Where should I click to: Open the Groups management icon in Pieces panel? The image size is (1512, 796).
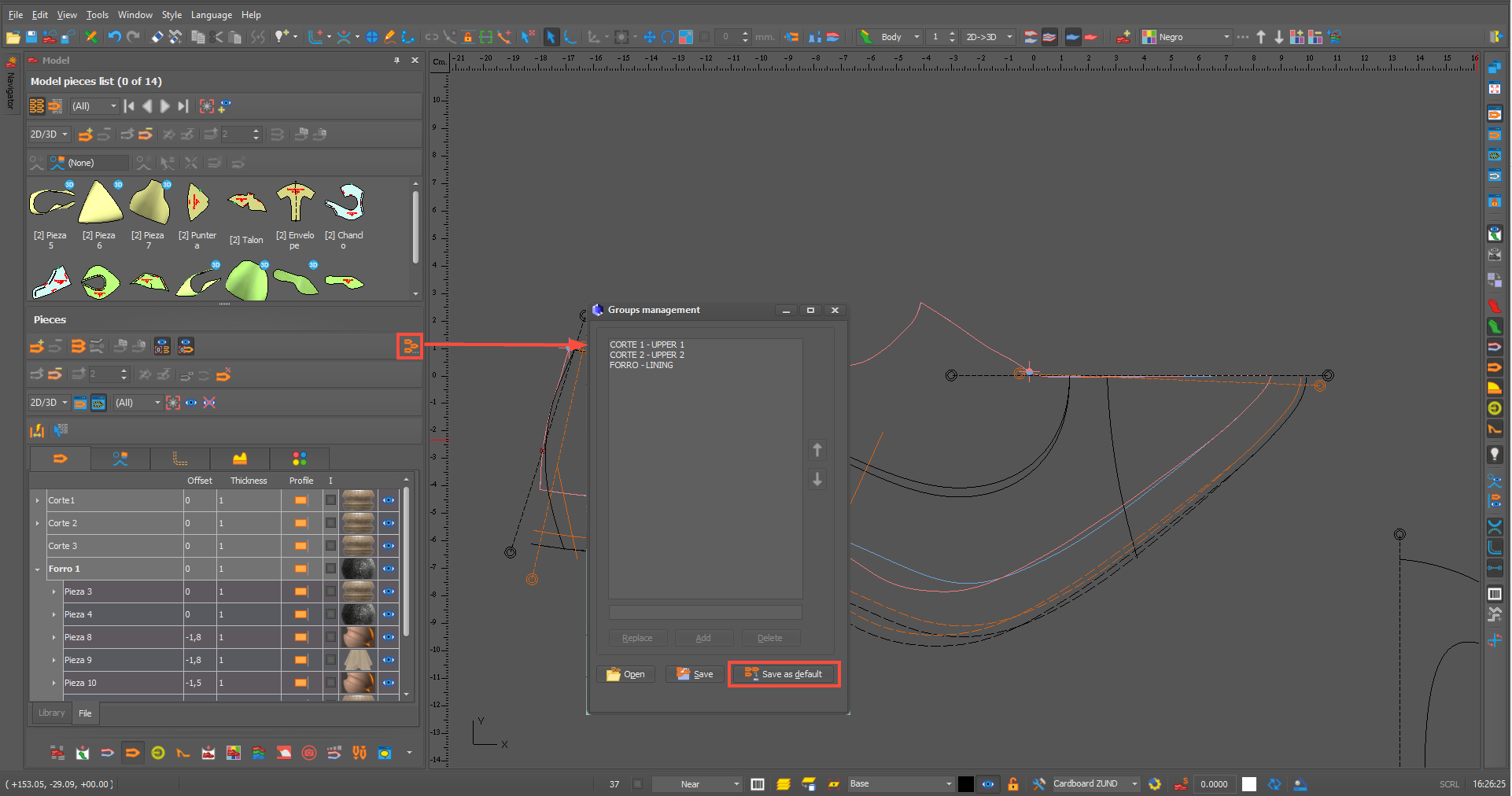pos(410,346)
